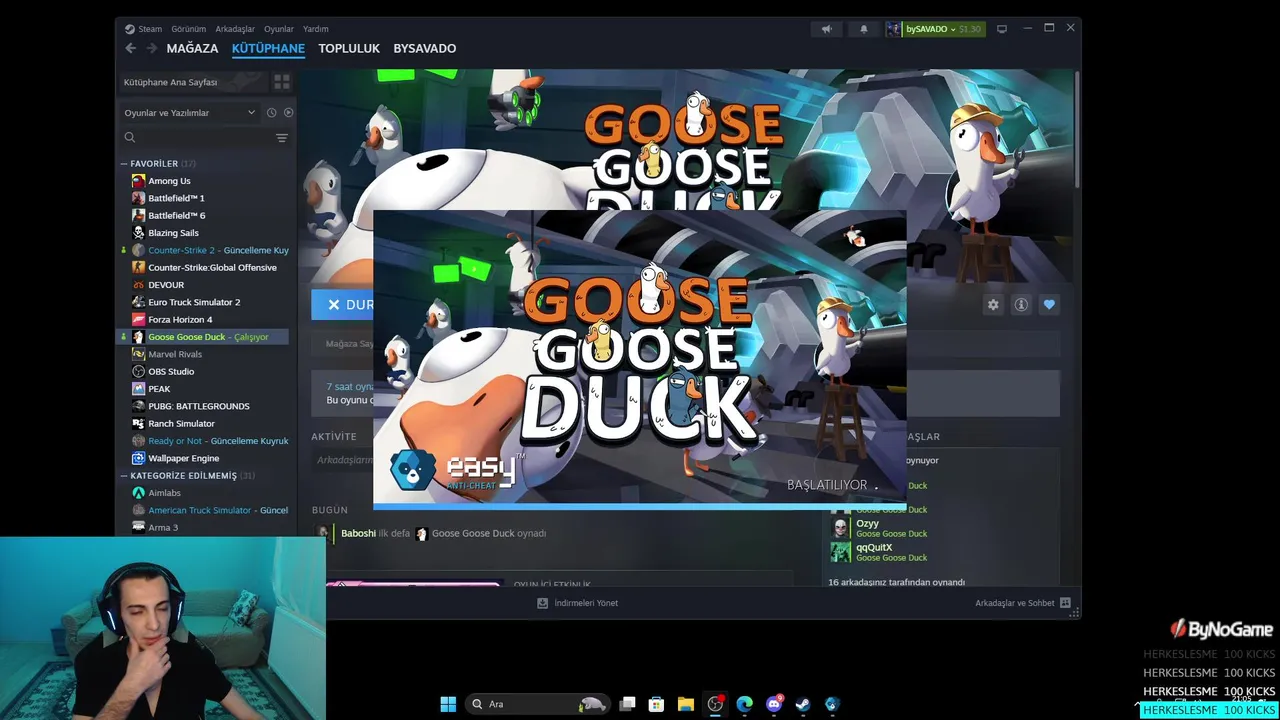The image size is (1280, 720).
Task: Go forward with the right arrow
Action: (x=151, y=48)
